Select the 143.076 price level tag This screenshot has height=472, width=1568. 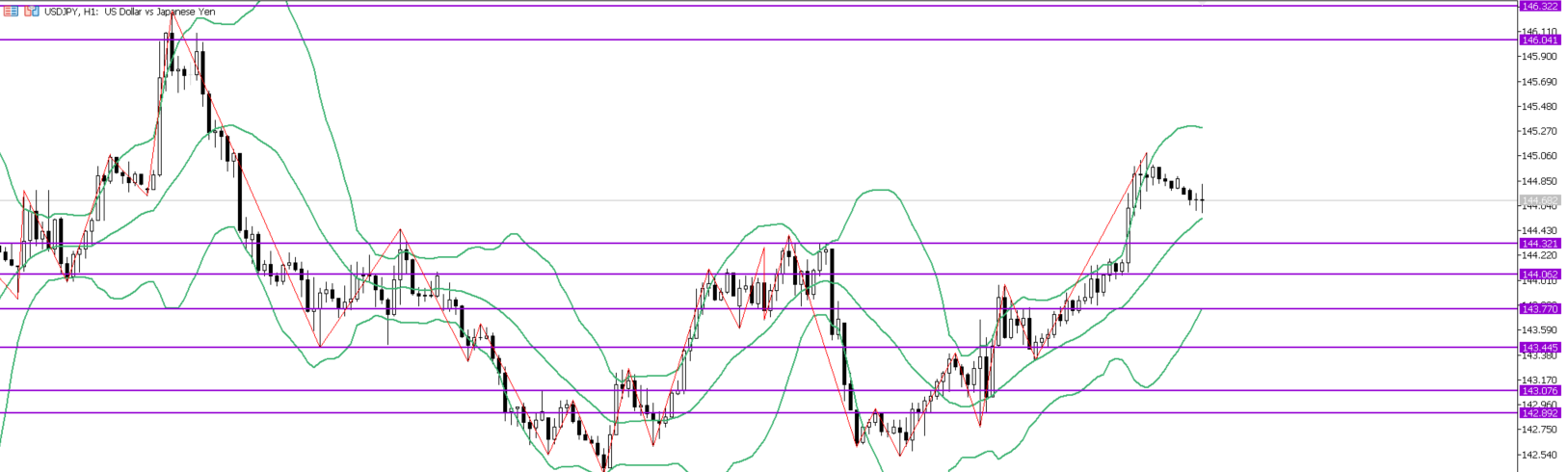pyautogui.click(x=1539, y=390)
